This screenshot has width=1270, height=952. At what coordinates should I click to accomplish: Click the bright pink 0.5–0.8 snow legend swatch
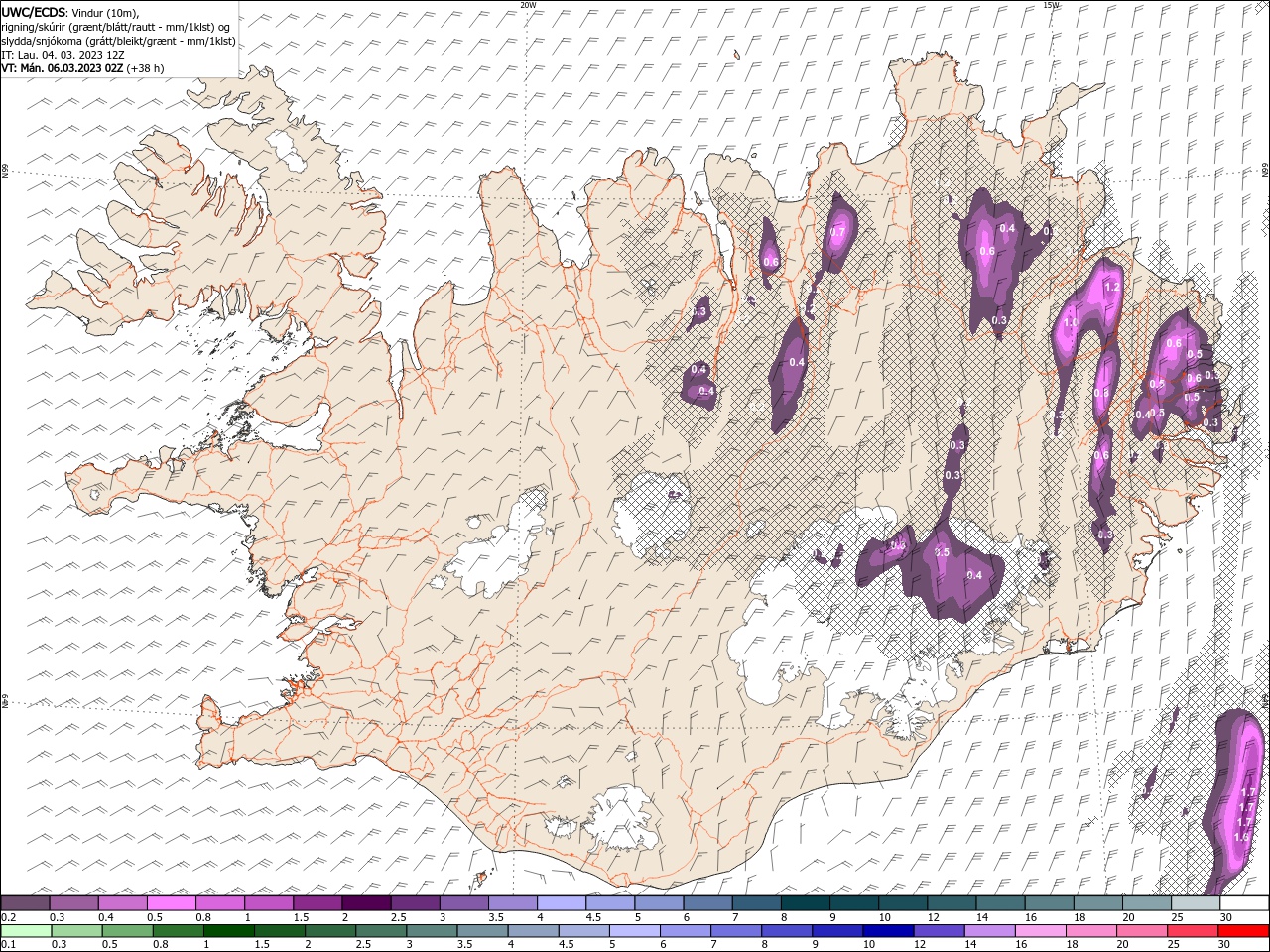172,903
